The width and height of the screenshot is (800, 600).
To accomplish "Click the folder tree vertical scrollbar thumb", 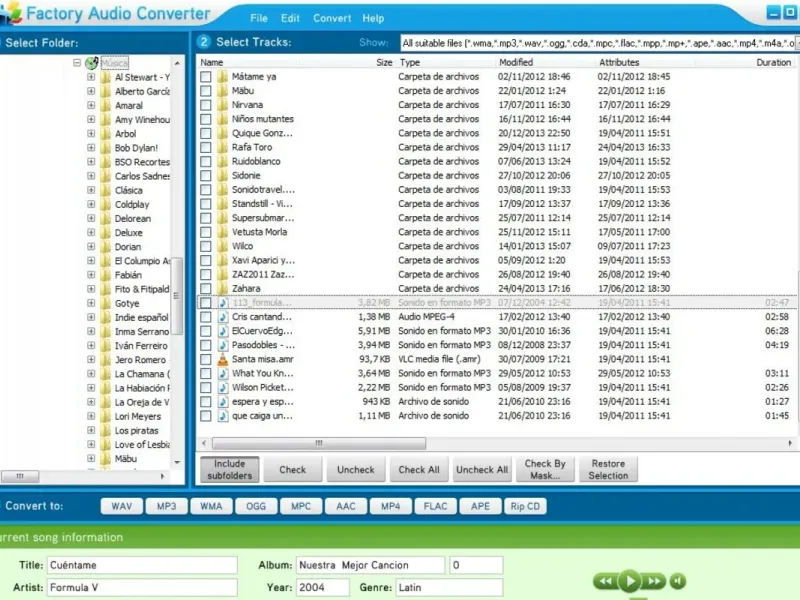I will pyautogui.click(x=177, y=296).
